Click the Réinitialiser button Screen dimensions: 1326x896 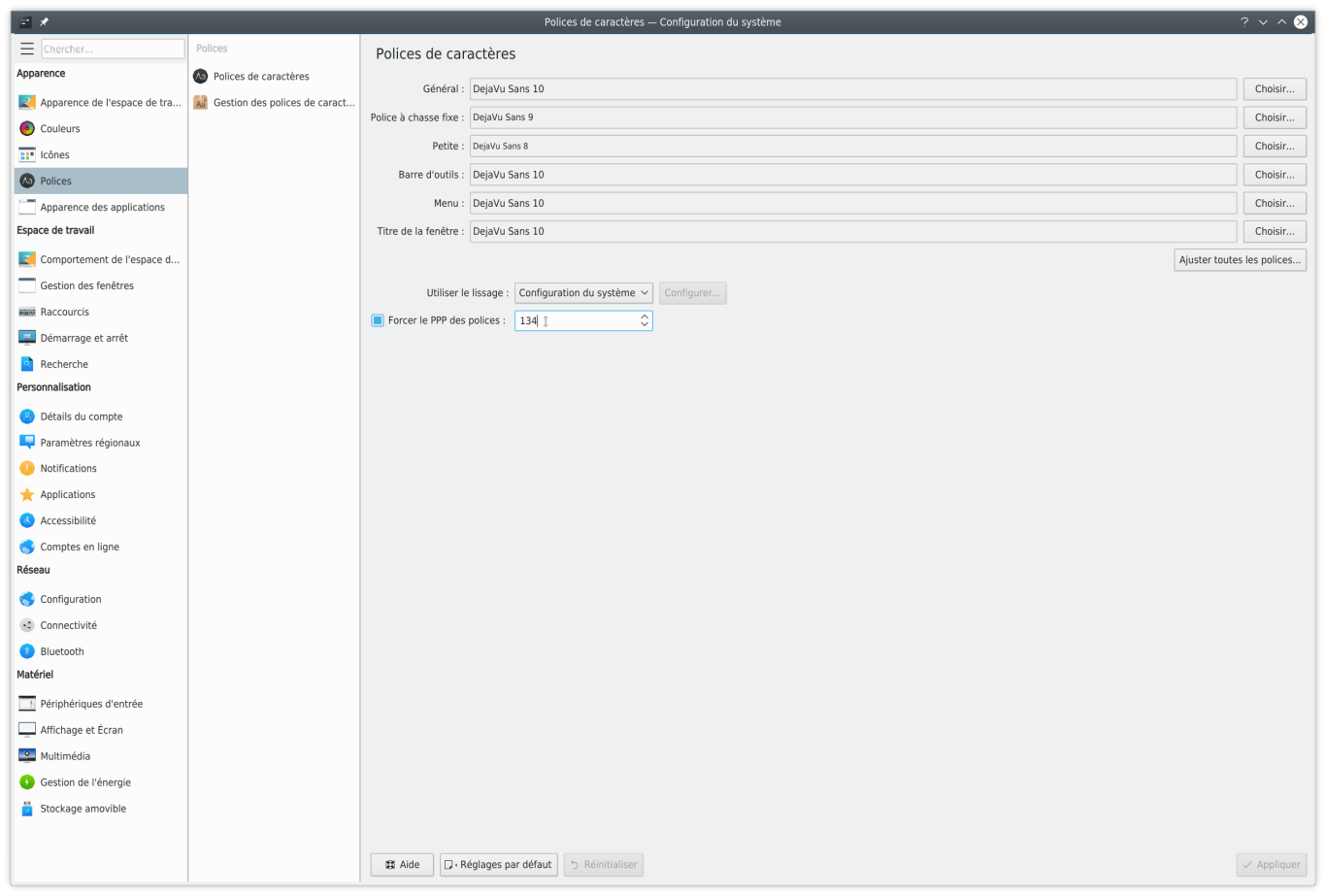click(x=604, y=865)
